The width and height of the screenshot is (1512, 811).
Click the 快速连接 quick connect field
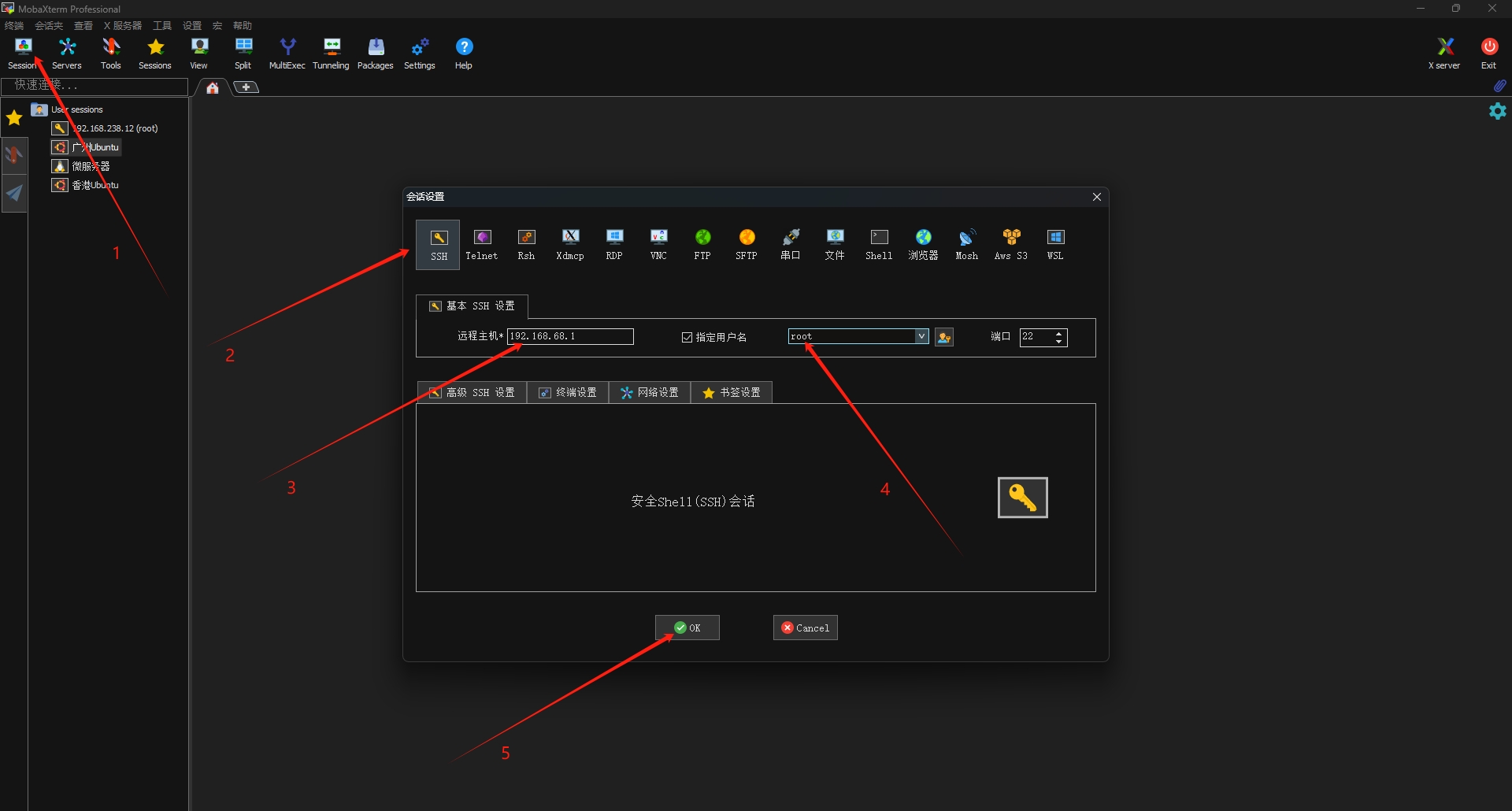94,86
